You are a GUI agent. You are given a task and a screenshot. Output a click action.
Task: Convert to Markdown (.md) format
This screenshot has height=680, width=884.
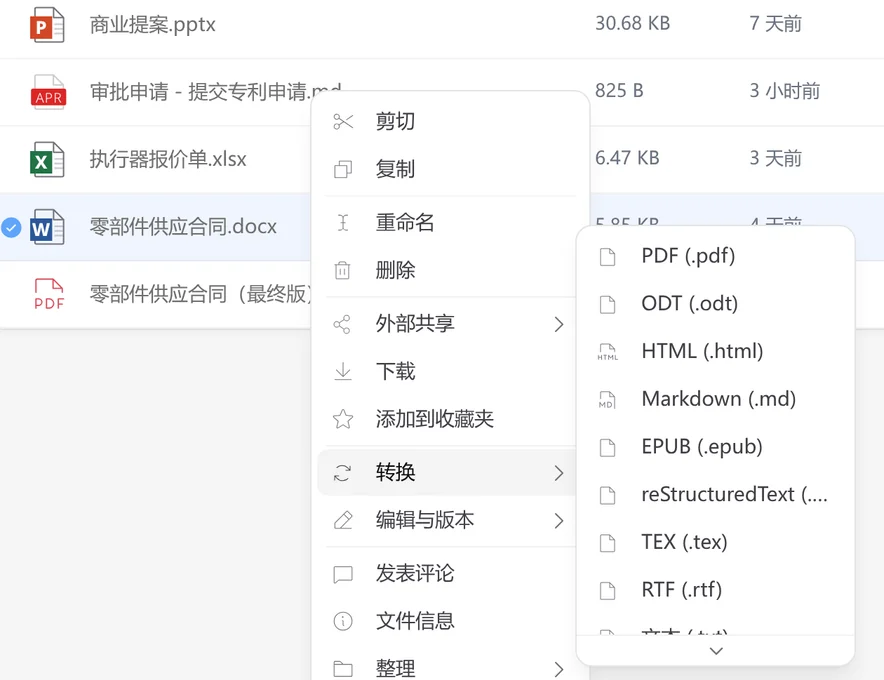pos(715,399)
